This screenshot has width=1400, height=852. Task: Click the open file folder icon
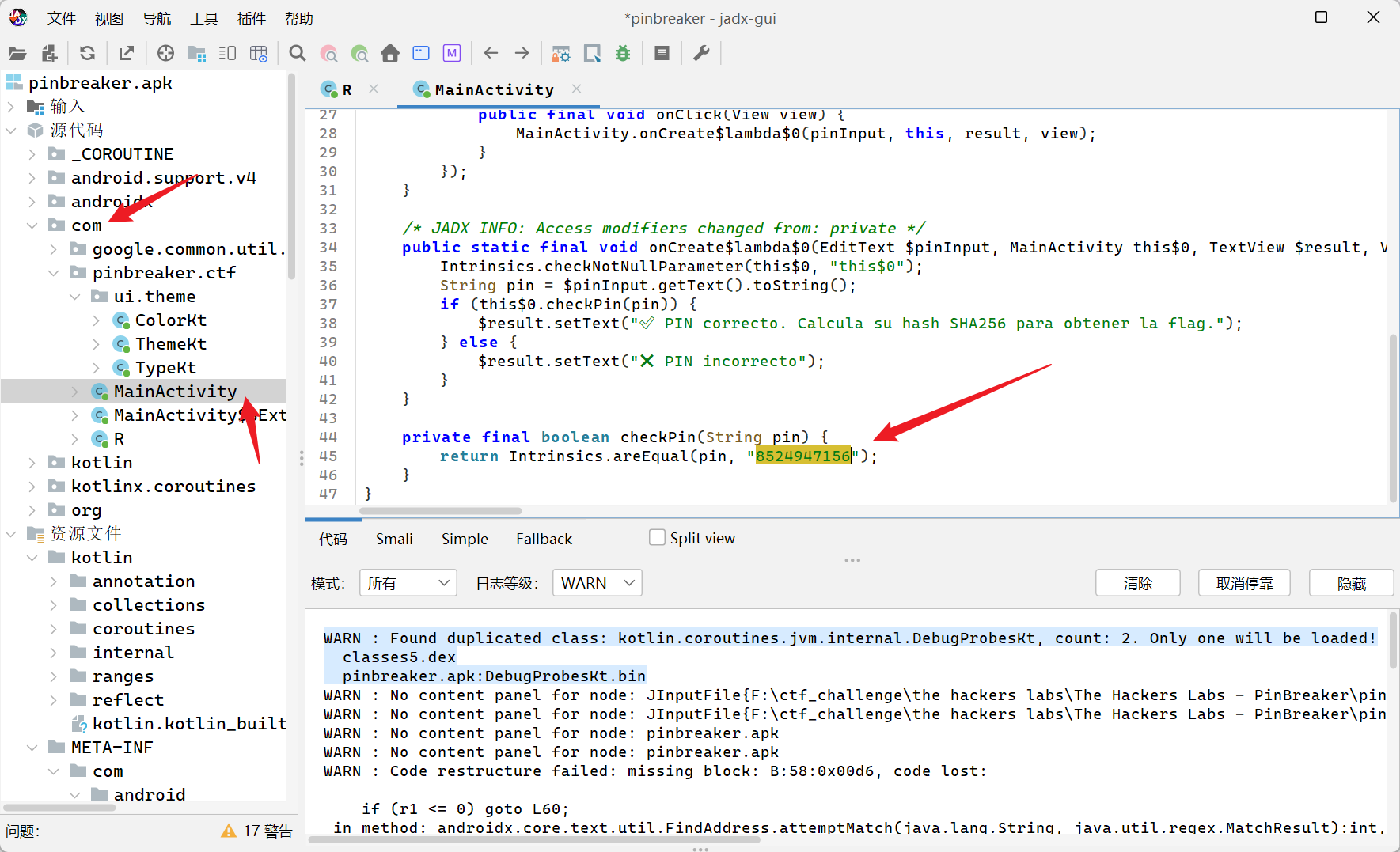tap(17, 53)
